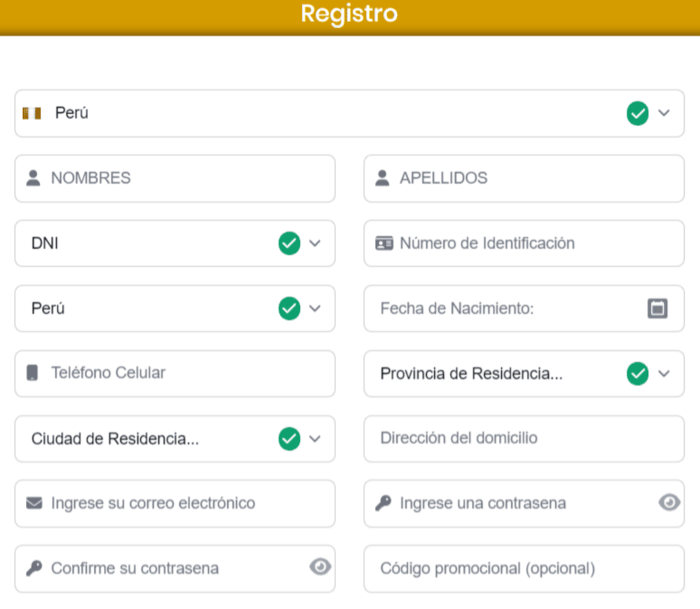The width and height of the screenshot is (700, 609).
Task: Open the Ciudad de Residencia dropdown
Action: [315, 438]
